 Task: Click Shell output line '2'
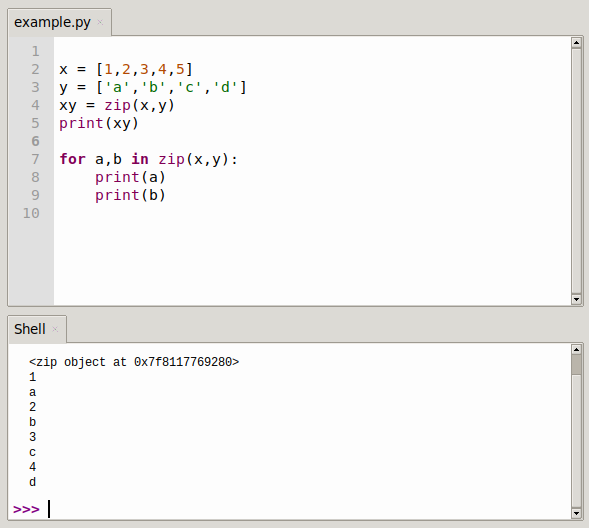(33, 407)
